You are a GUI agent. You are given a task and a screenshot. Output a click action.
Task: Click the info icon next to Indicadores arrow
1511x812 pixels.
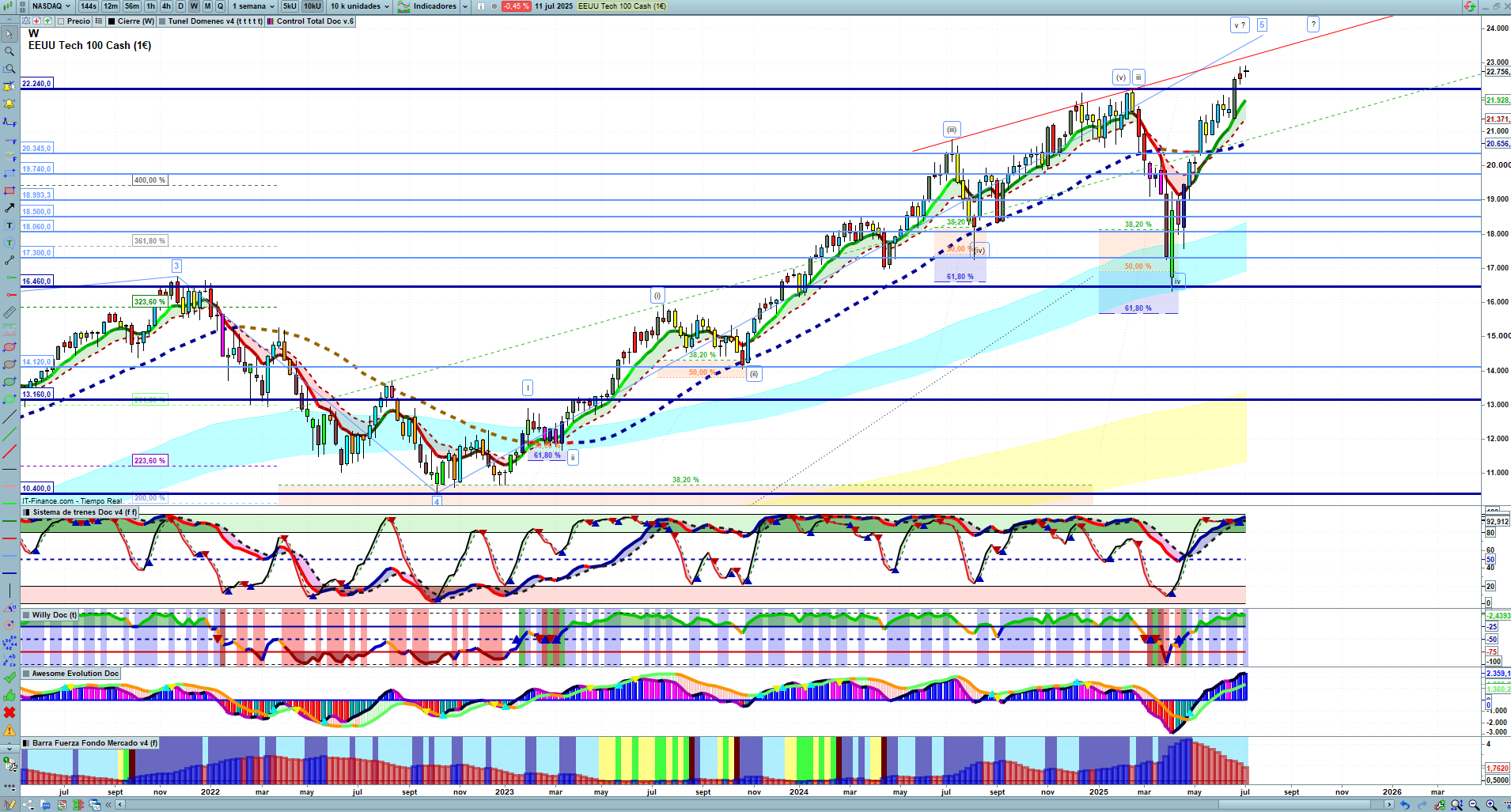(481, 6)
